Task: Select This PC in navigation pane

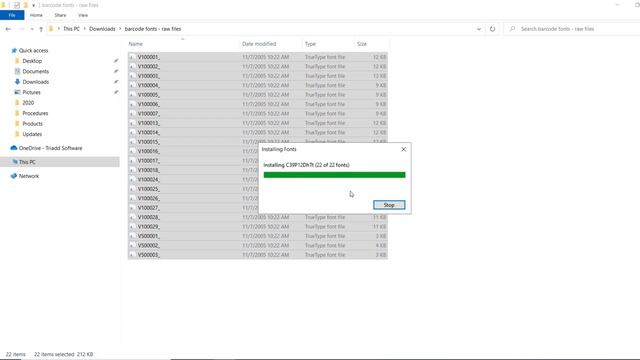Action: coord(27,162)
